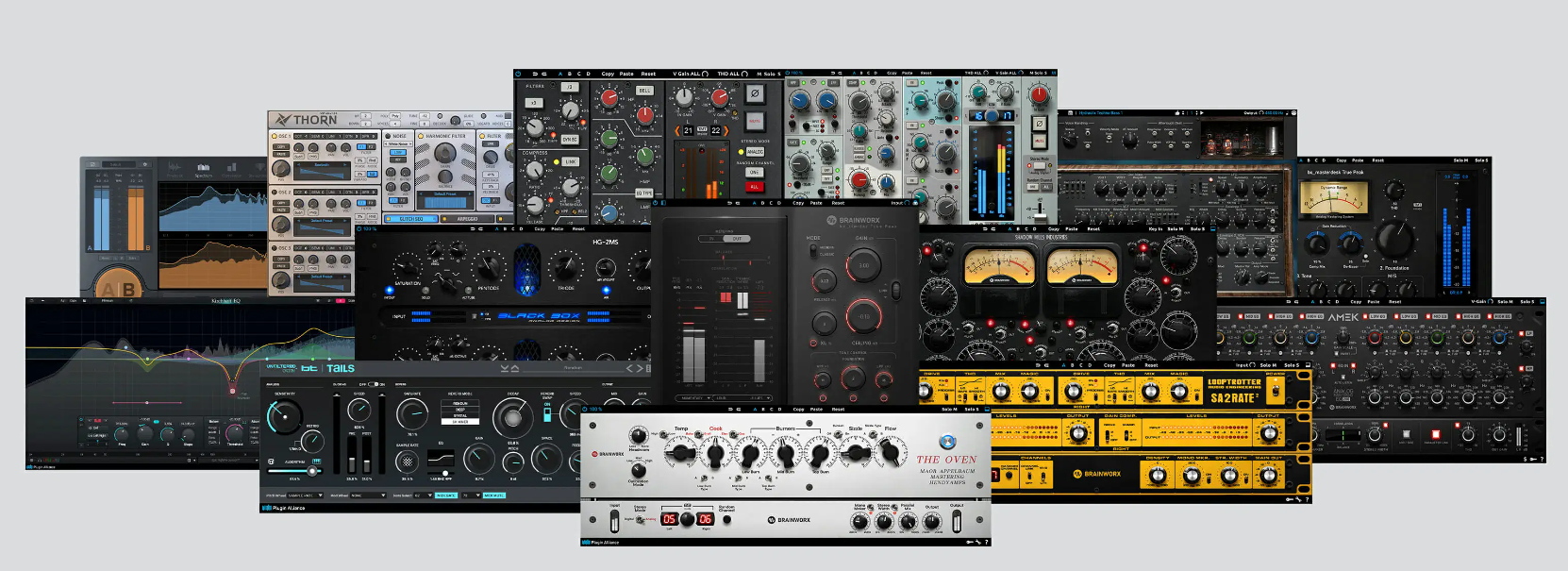Click the help question mark in SA2RATE footer
Image resolution: width=1568 pixels, height=571 pixels.
click(1307, 499)
